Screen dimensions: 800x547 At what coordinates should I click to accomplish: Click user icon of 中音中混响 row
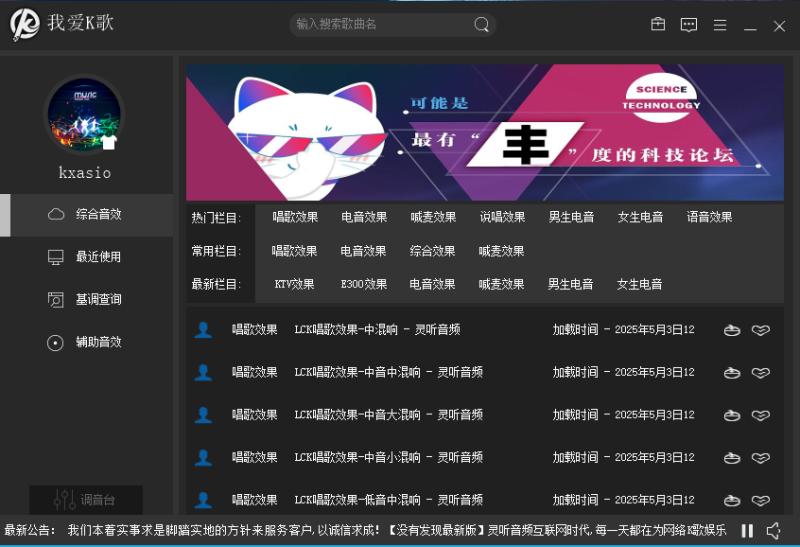(203, 372)
